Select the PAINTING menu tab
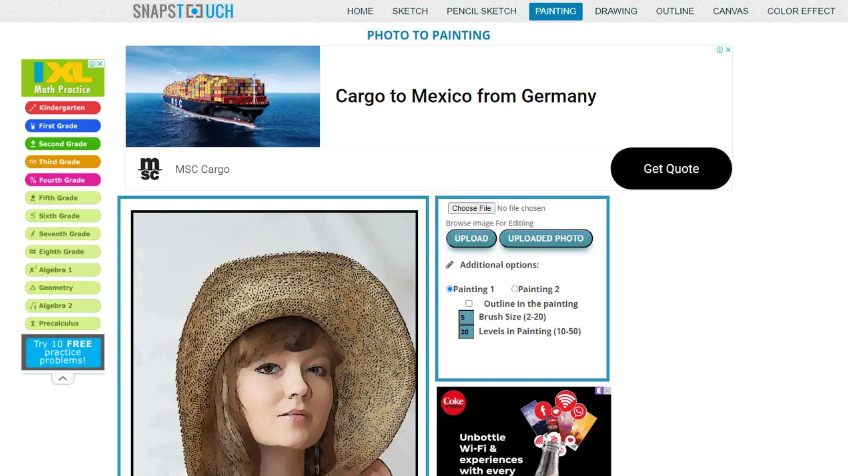The width and height of the screenshot is (848, 476). [555, 11]
